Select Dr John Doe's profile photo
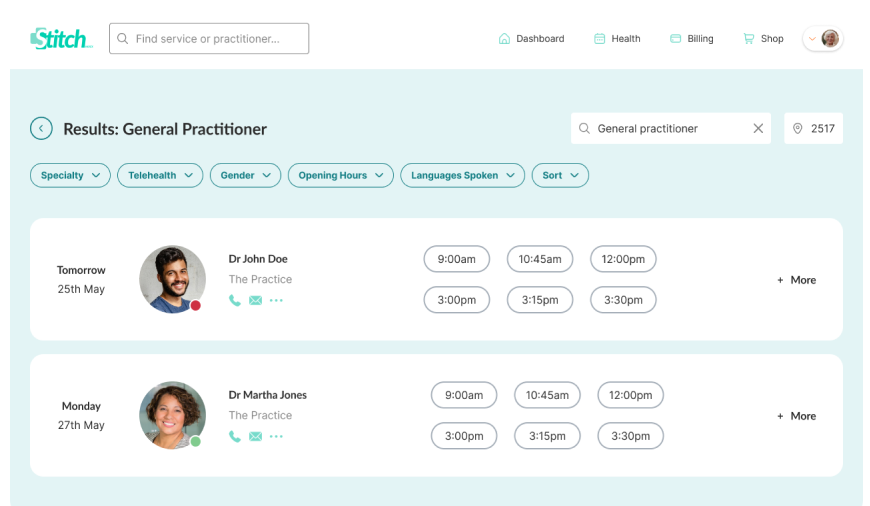This screenshot has height=506, width=870. click(x=172, y=279)
